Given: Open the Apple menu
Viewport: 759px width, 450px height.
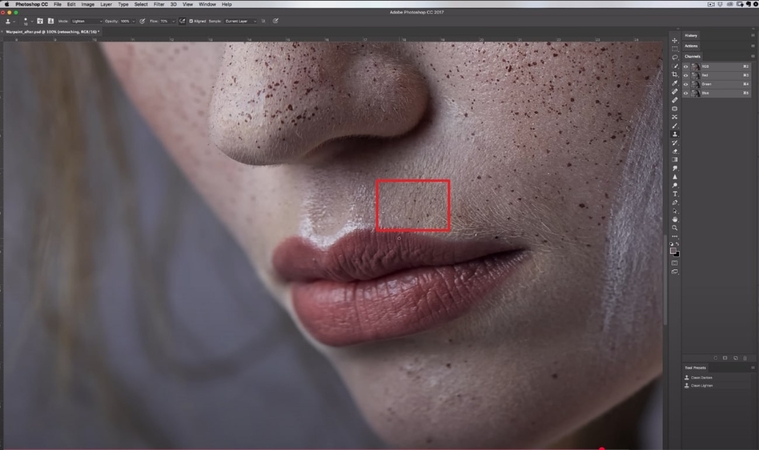Looking at the screenshot, I should (7, 4).
